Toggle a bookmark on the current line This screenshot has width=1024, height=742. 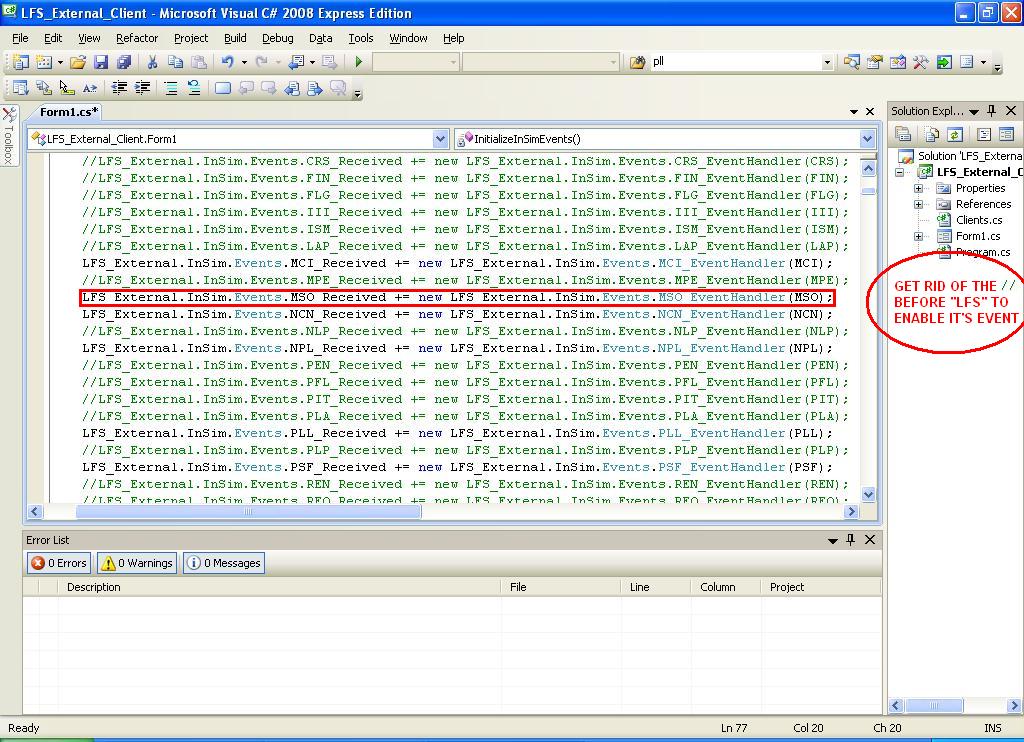[223, 88]
